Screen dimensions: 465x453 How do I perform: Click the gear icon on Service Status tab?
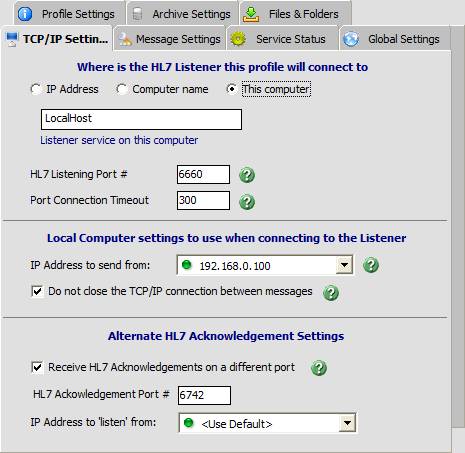pyautogui.click(x=238, y=39)
